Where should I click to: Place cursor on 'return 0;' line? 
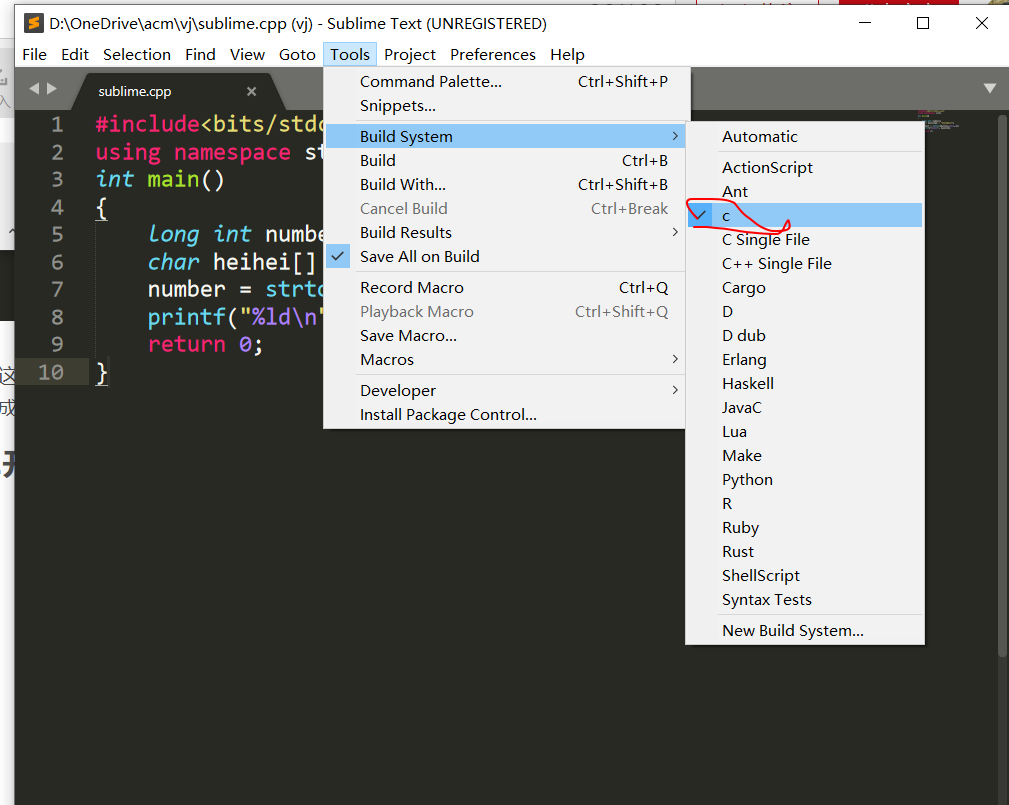(x=205, y=344)
